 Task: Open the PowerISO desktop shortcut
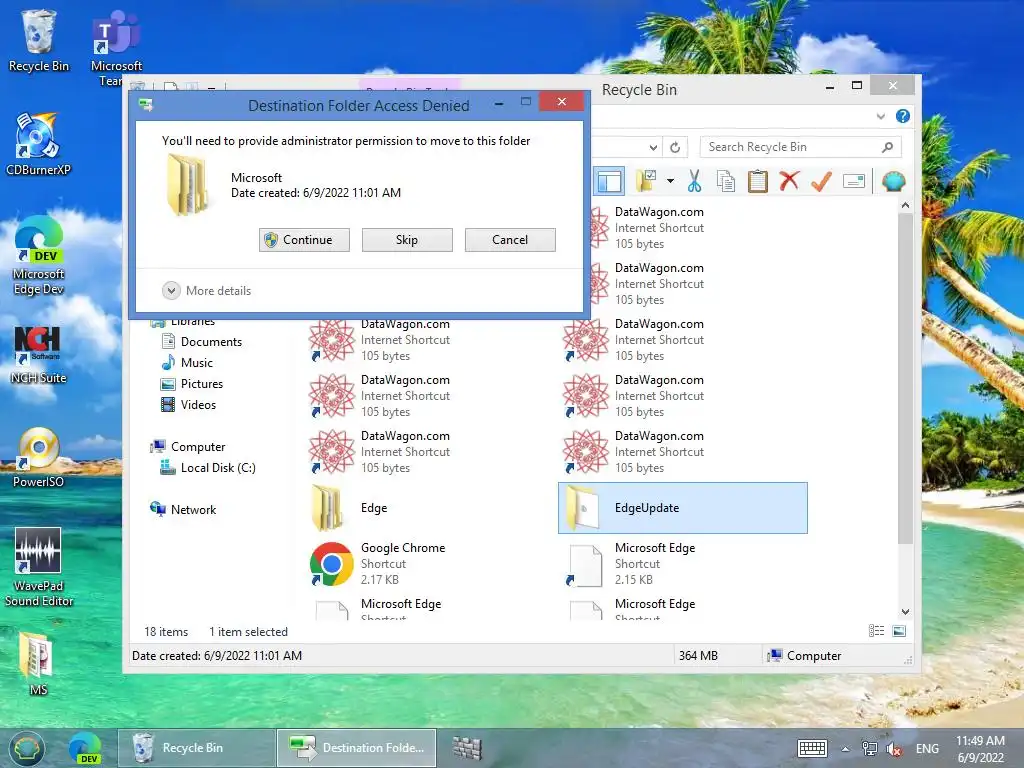click(x=38, y=458)
